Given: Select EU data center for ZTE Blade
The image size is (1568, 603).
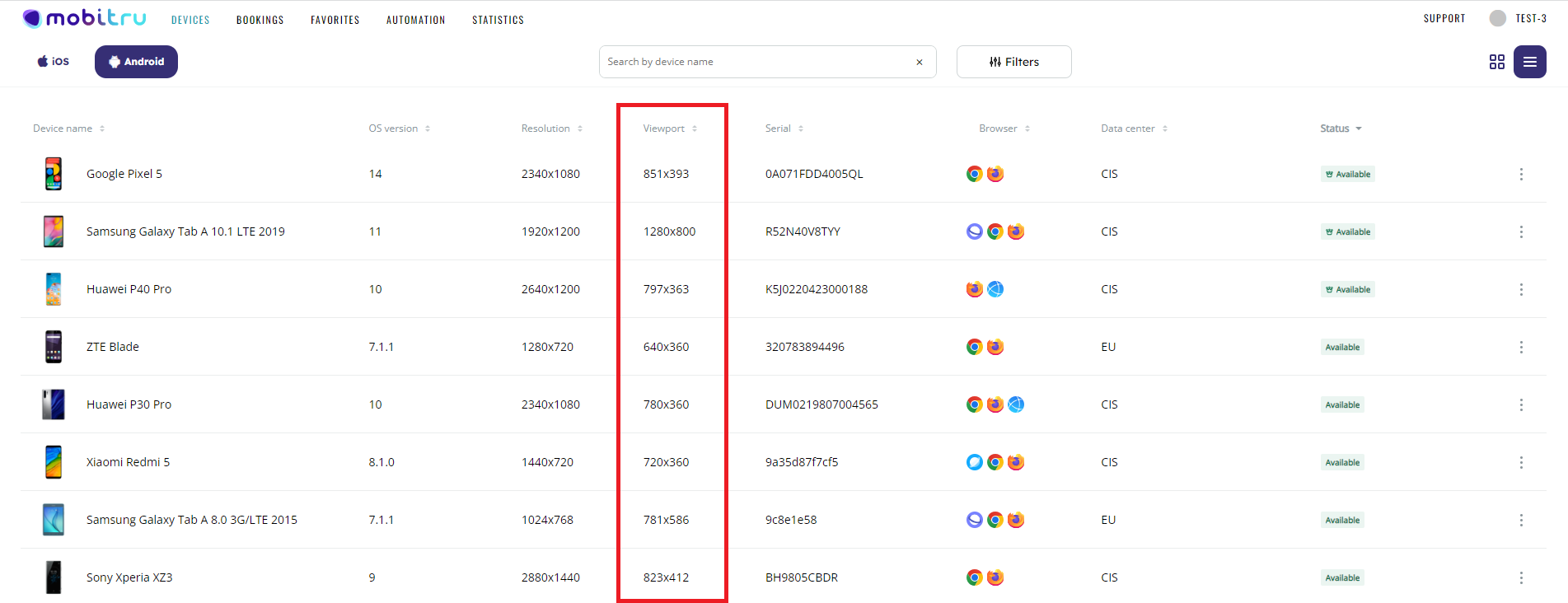Looking at the screenshot, I should [x=1108, y=347].
